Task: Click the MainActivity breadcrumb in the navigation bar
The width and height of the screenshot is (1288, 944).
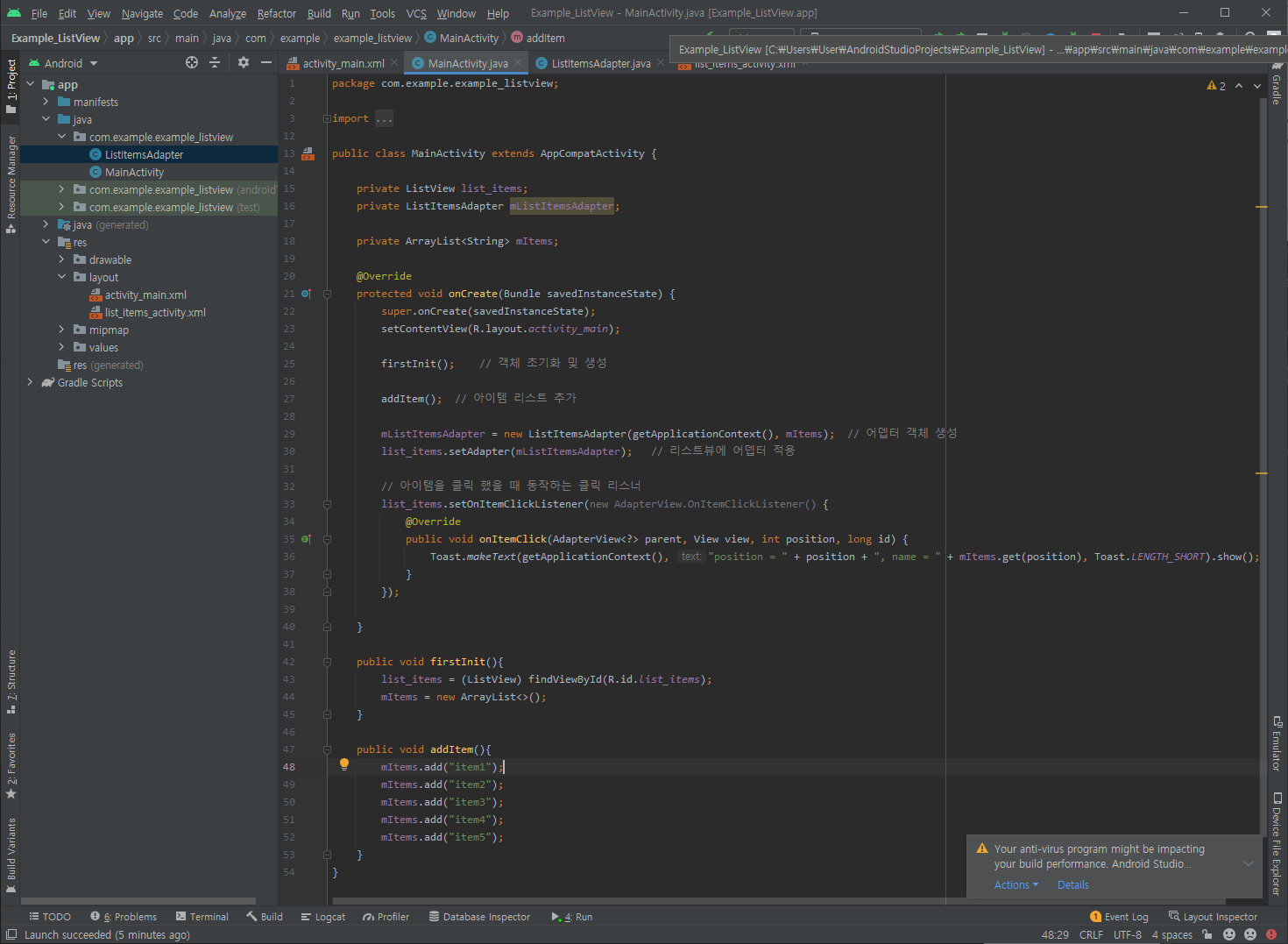Action: [x=462, y=38]
